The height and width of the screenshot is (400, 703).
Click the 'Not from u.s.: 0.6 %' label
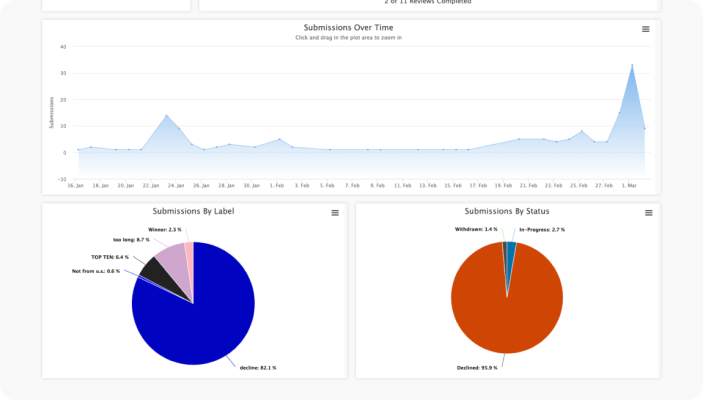click(x=96, y=271)
